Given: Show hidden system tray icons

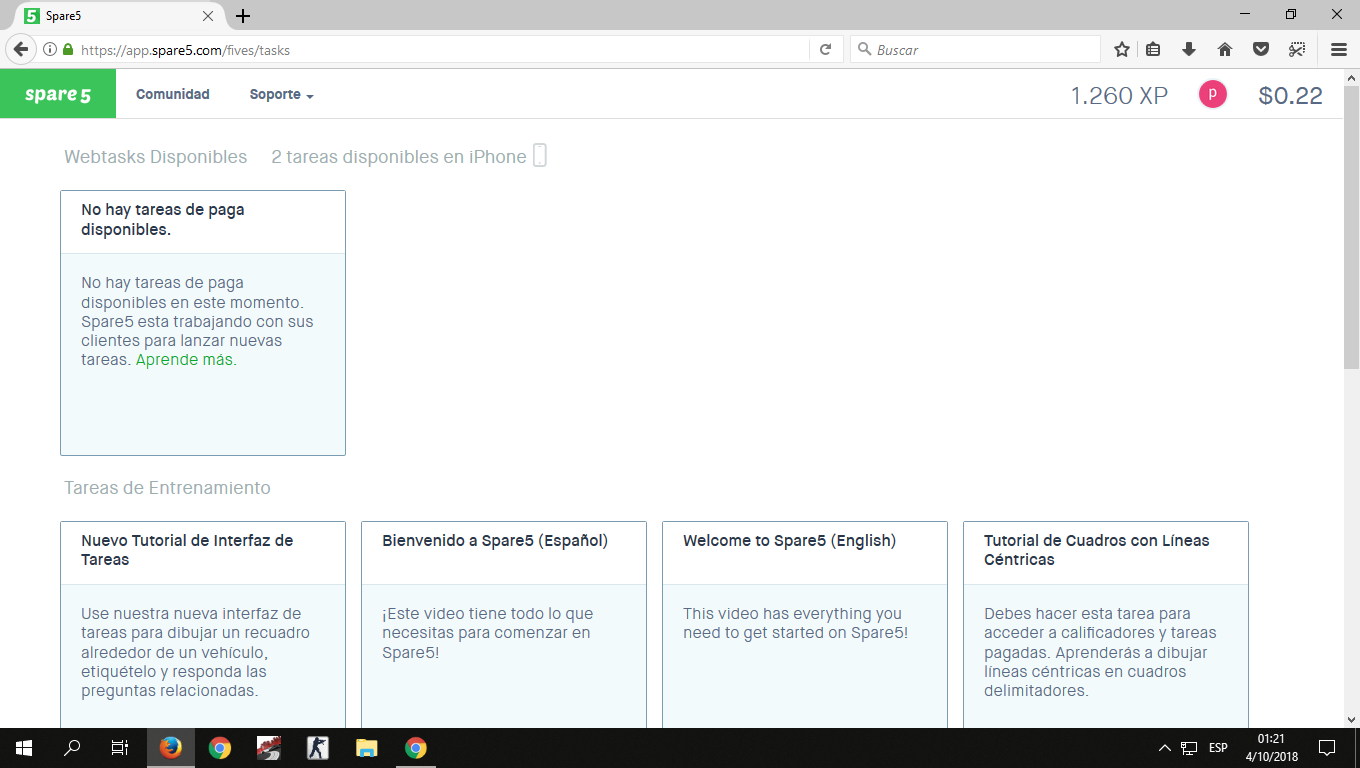Looking at the screenshot, I should (x=1164, y=748).
